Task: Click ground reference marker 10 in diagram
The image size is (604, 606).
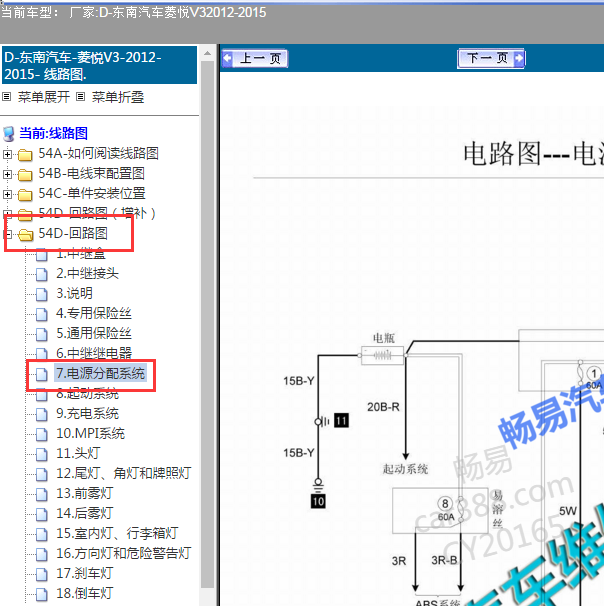Action: coord(318,502)
